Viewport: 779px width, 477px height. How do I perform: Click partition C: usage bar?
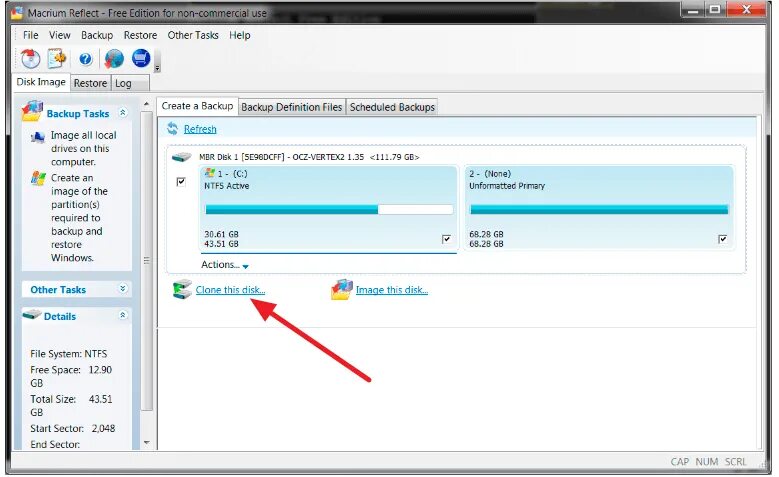click(329, 209)
